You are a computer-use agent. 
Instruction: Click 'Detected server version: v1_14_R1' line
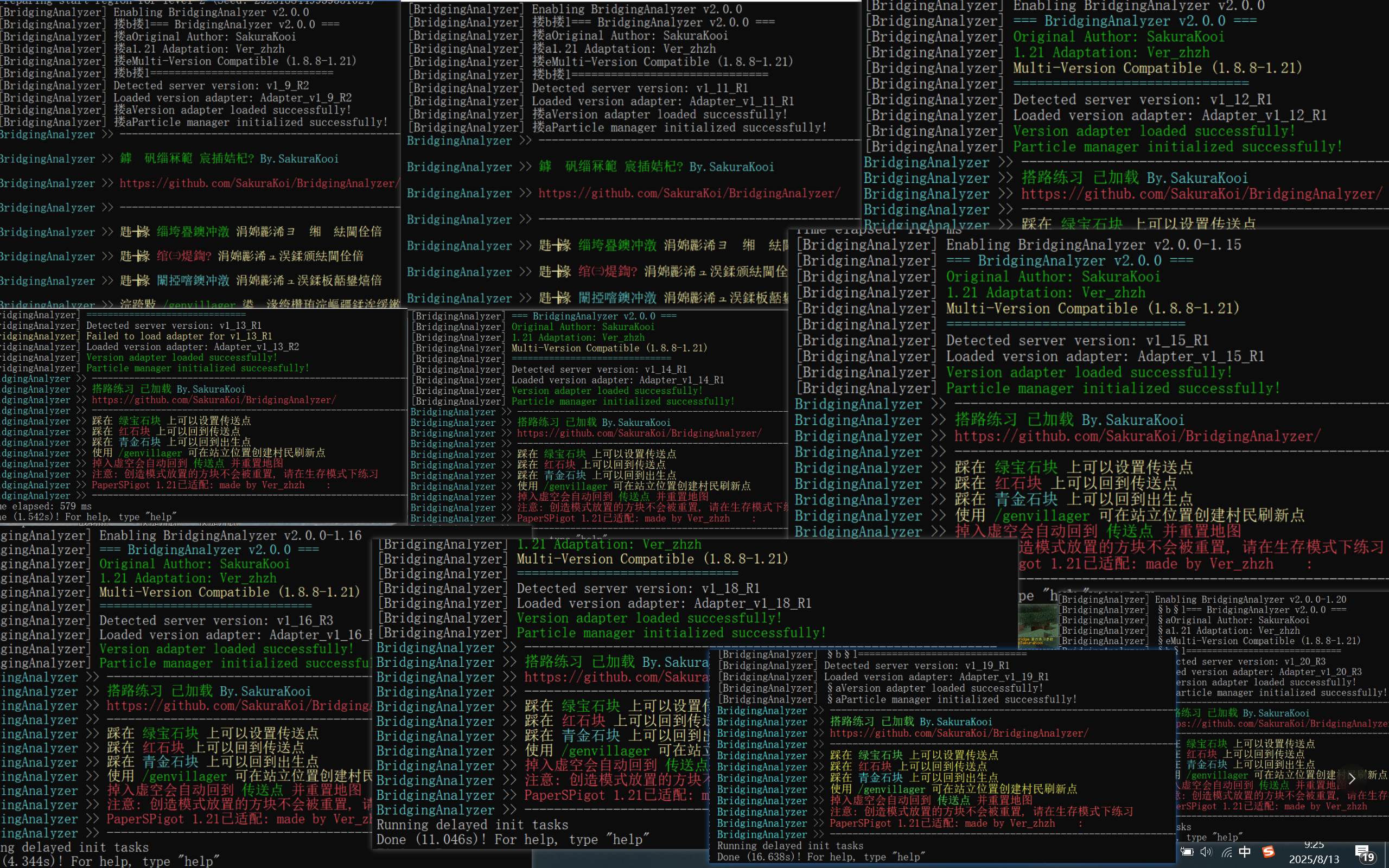[599, 369]
